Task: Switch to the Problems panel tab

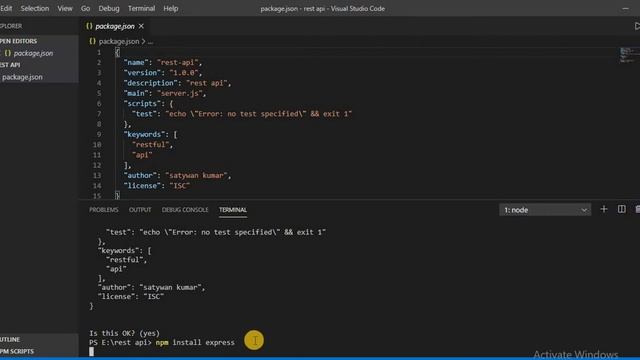Action: 104,210
